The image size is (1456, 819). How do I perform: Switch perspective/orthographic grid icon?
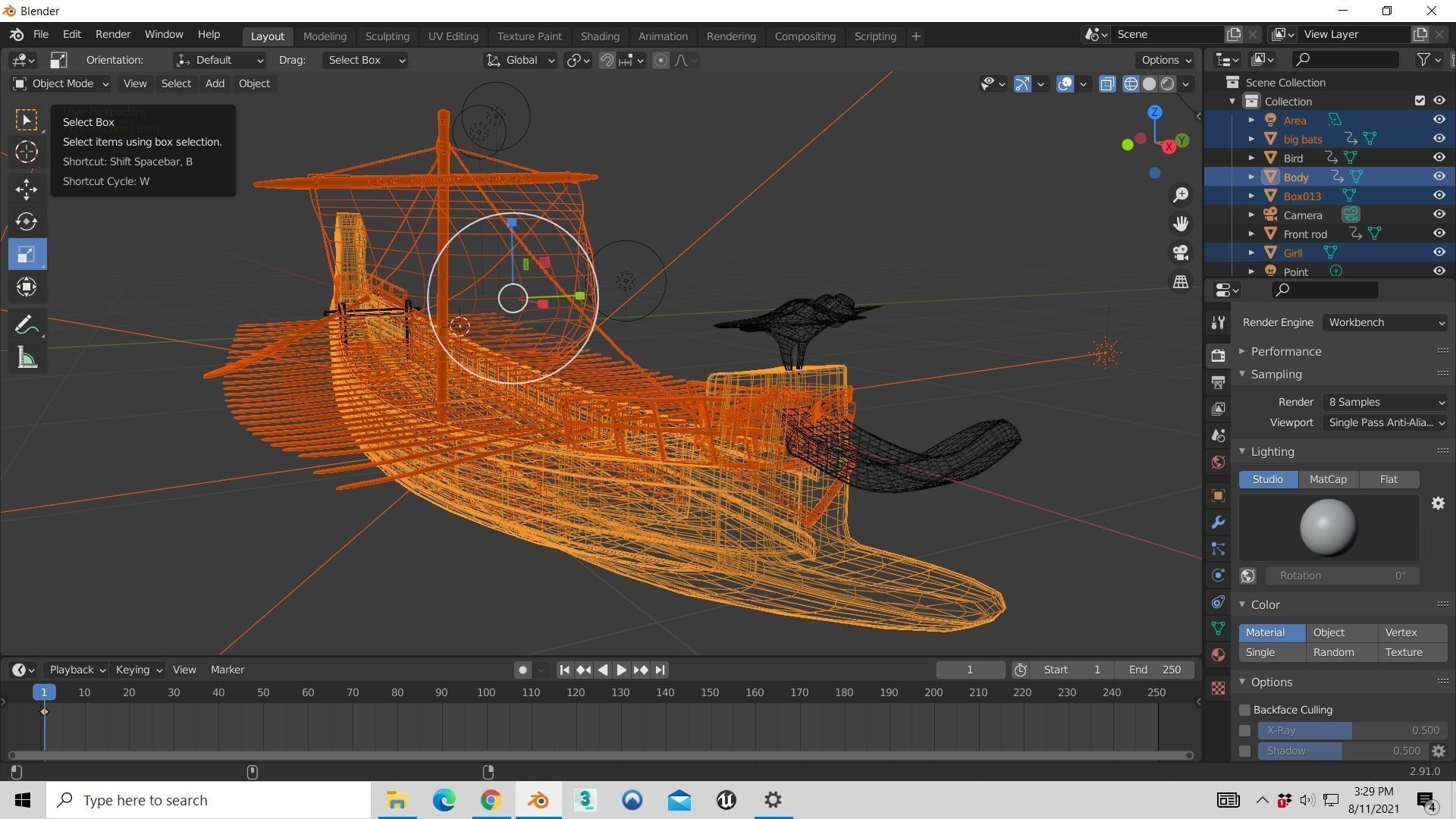[1181, 281]
